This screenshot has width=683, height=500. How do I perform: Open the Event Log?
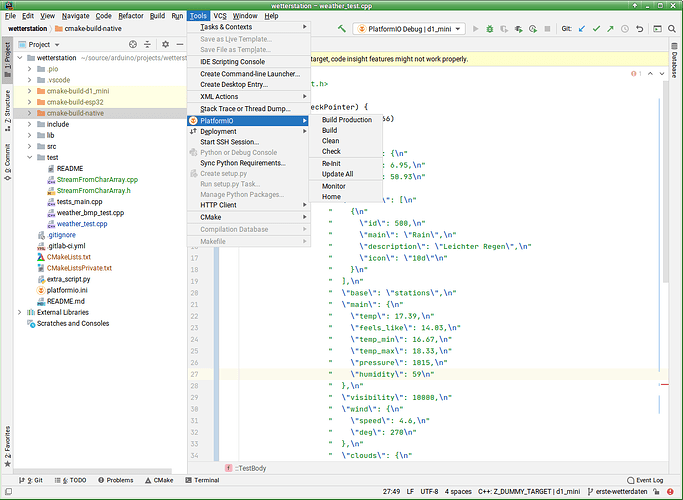[x=645, y=480]
